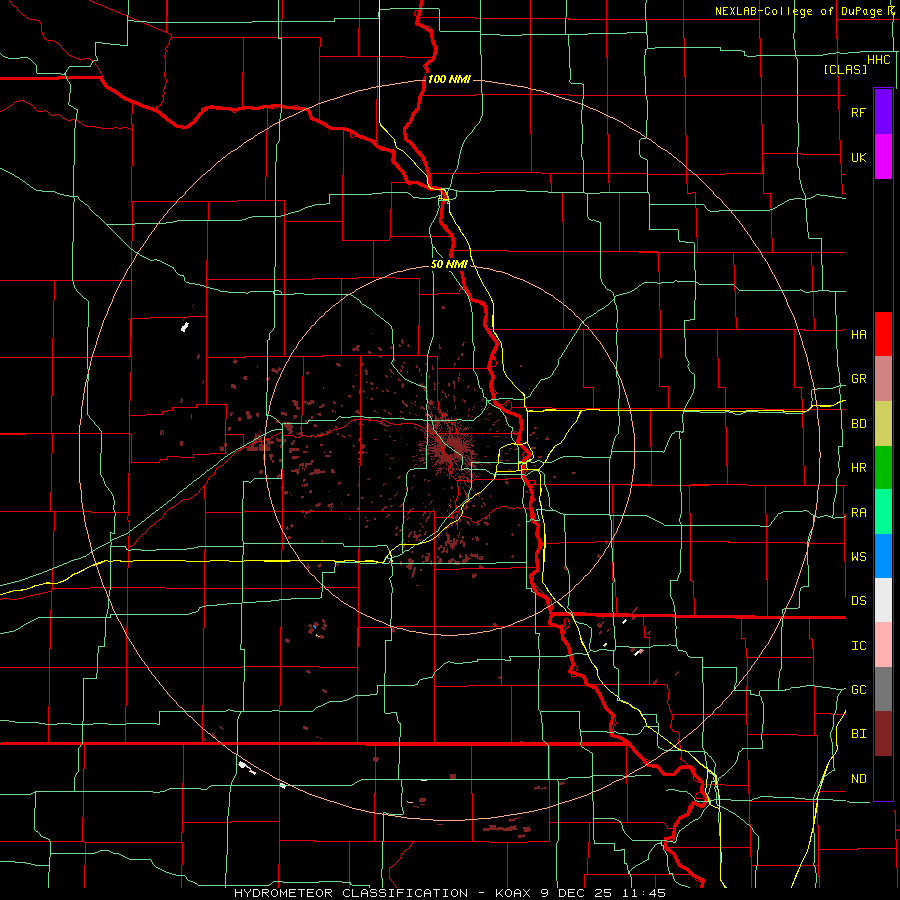Click the RF legend label
The width and height of the screenshot is (900, 900).
point(858,112)
